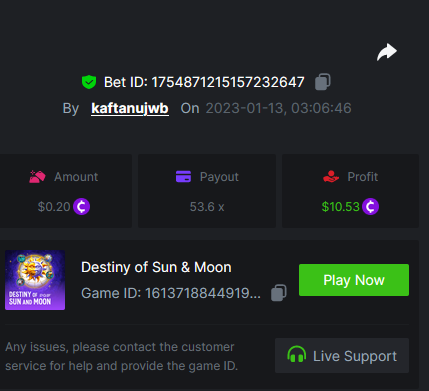429x391 pixels.
Task: Click the green headset support icon
Action: [296, 355]
